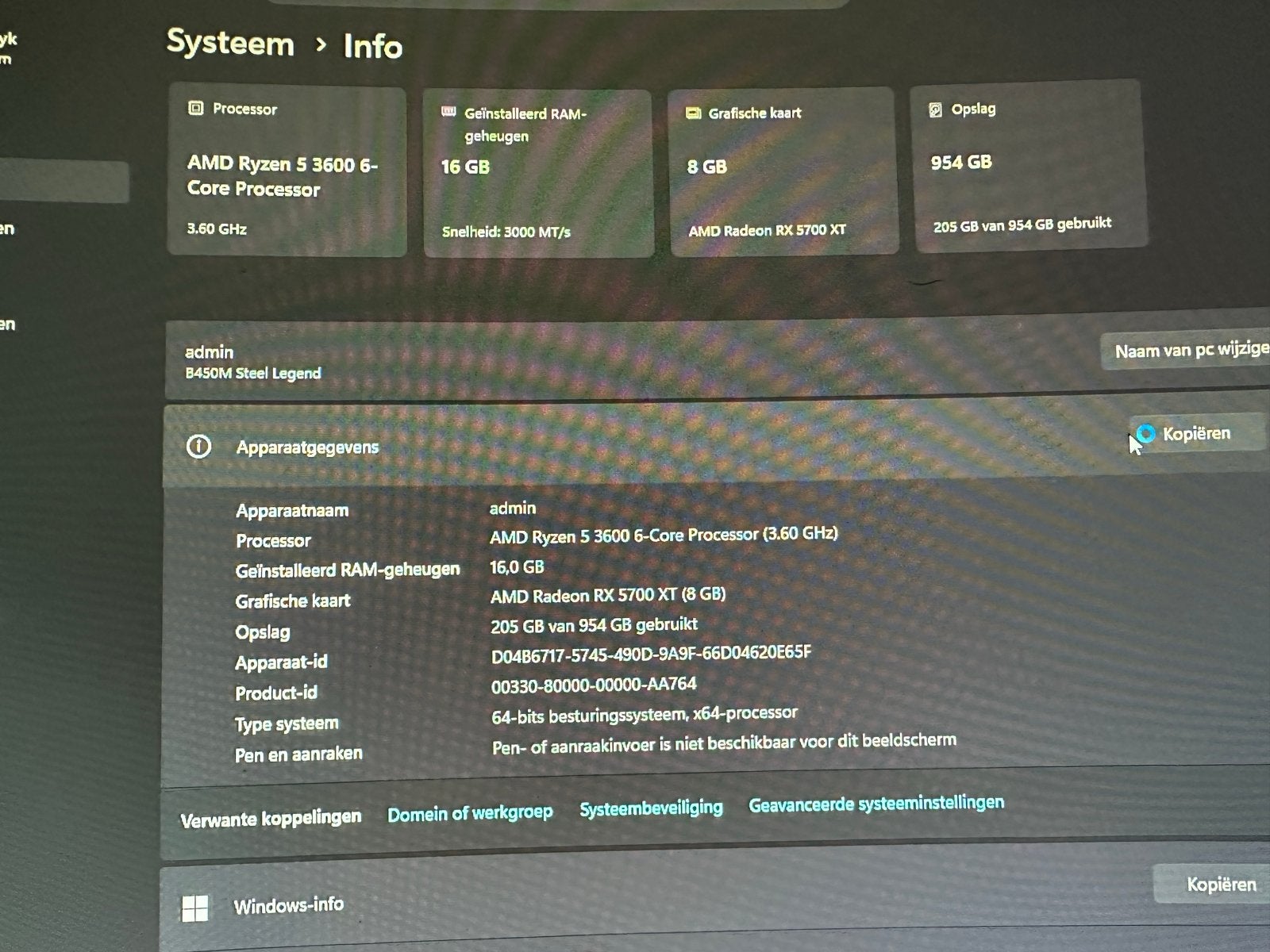Click the 3.60 GHz text in Processor card

217,228
